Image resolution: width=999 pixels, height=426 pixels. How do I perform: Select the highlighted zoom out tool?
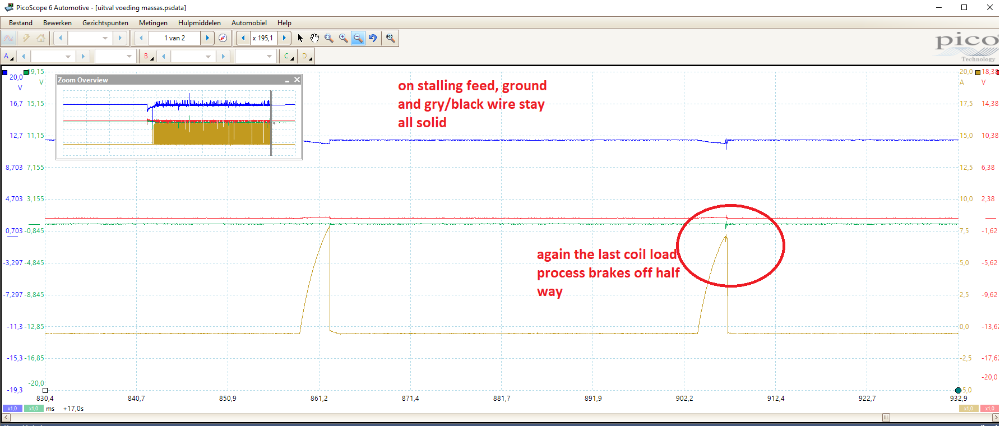click(x=357, y=38)
